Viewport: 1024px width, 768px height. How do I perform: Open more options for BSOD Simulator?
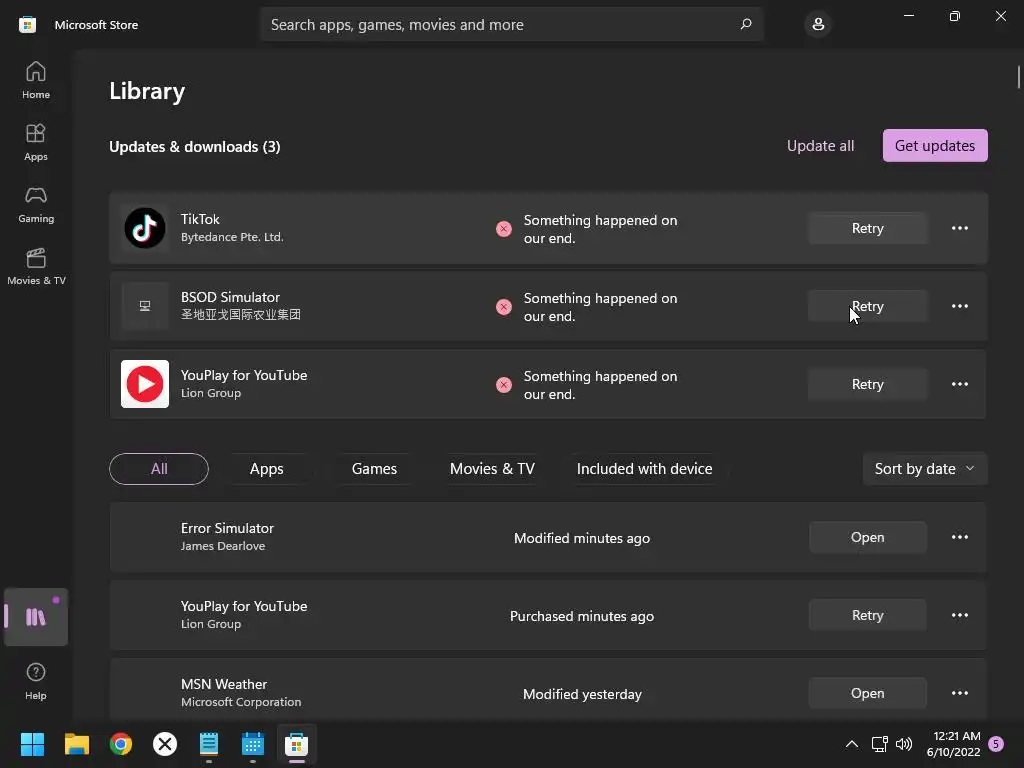click(959, 306)
